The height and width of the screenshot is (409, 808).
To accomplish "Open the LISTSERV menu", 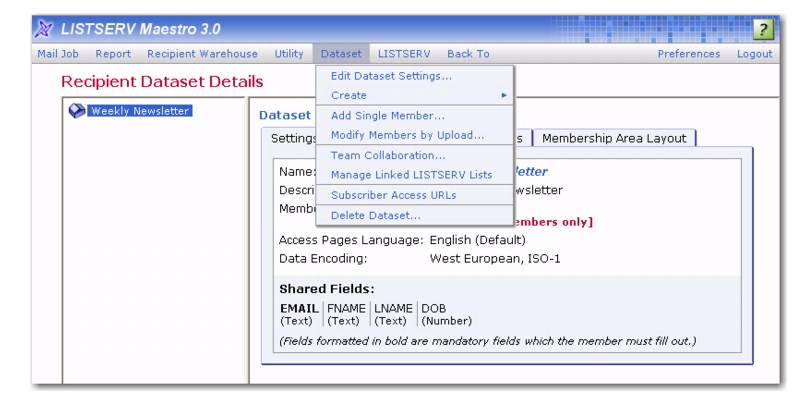I will click(x=404, y=54).
